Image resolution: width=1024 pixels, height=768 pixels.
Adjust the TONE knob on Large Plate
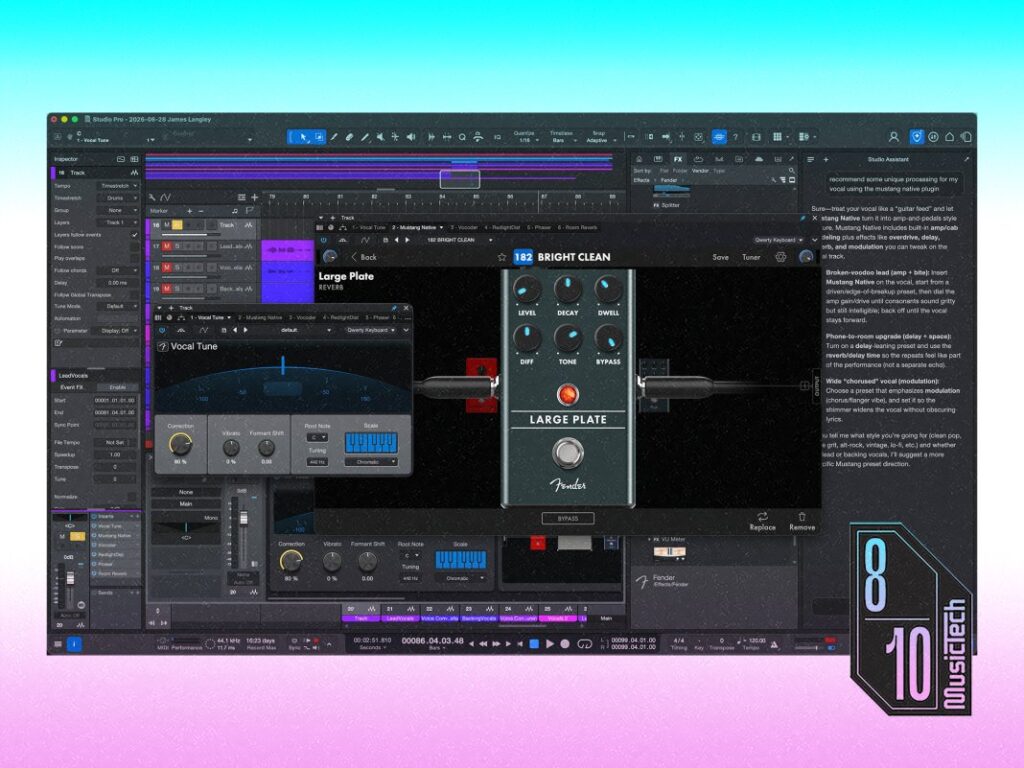(568, 338)
